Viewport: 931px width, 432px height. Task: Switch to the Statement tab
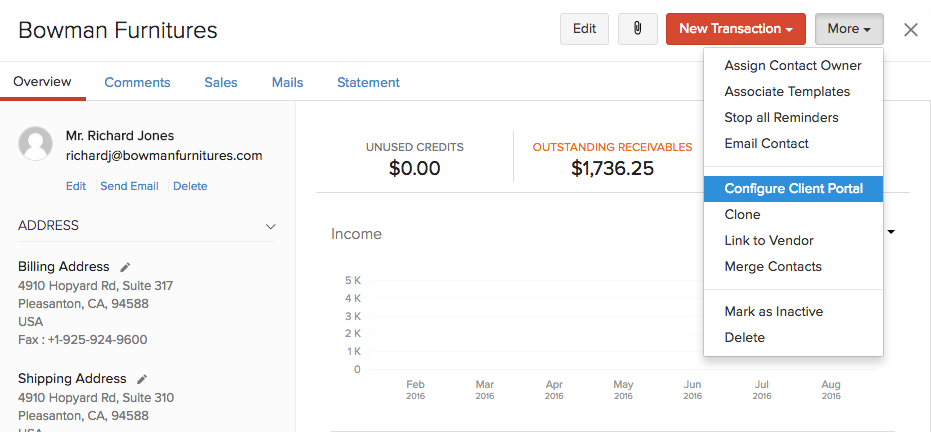(x=368, y=82)
